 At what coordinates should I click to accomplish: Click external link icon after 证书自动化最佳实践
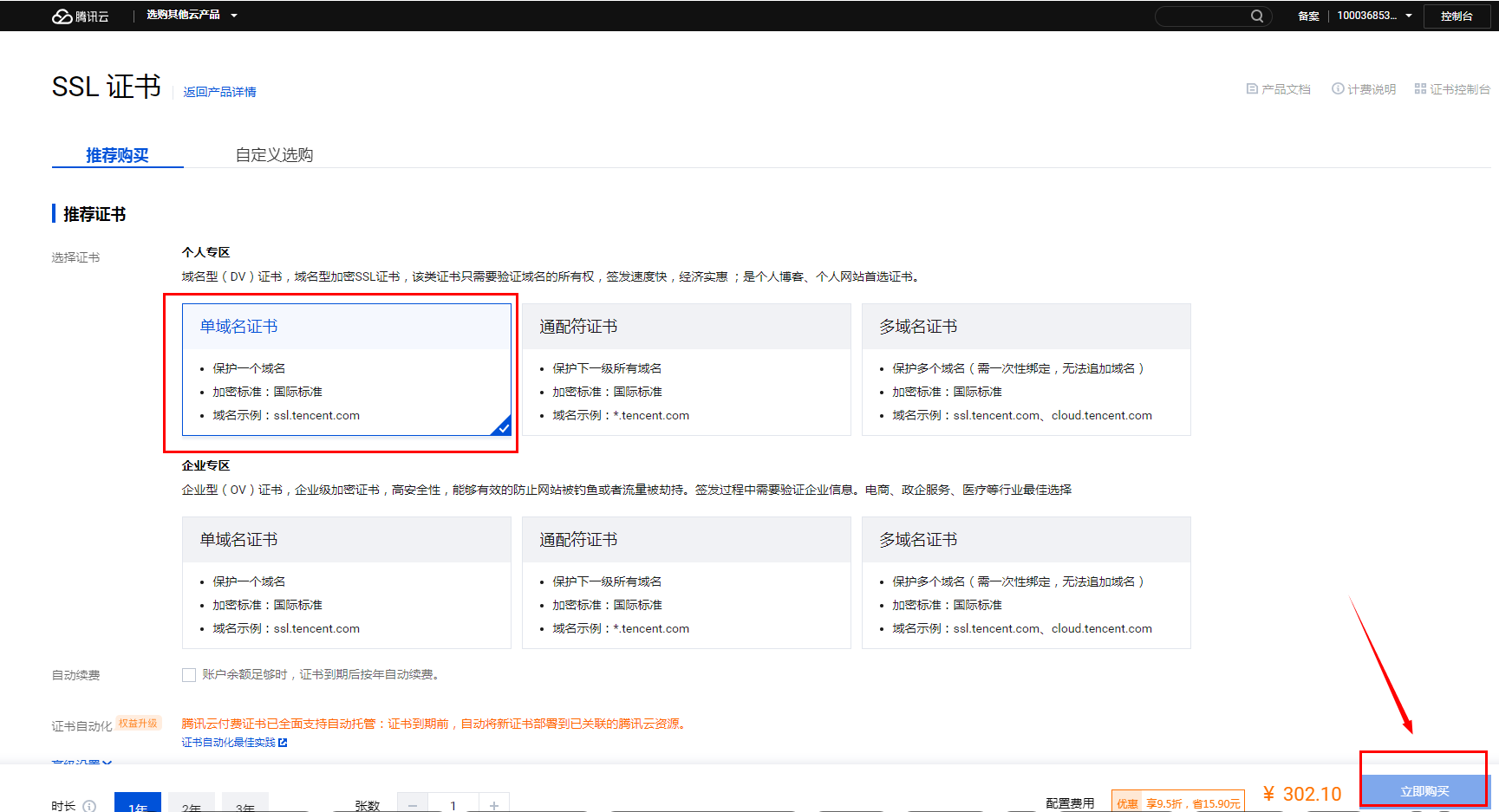tap(283, 743)
